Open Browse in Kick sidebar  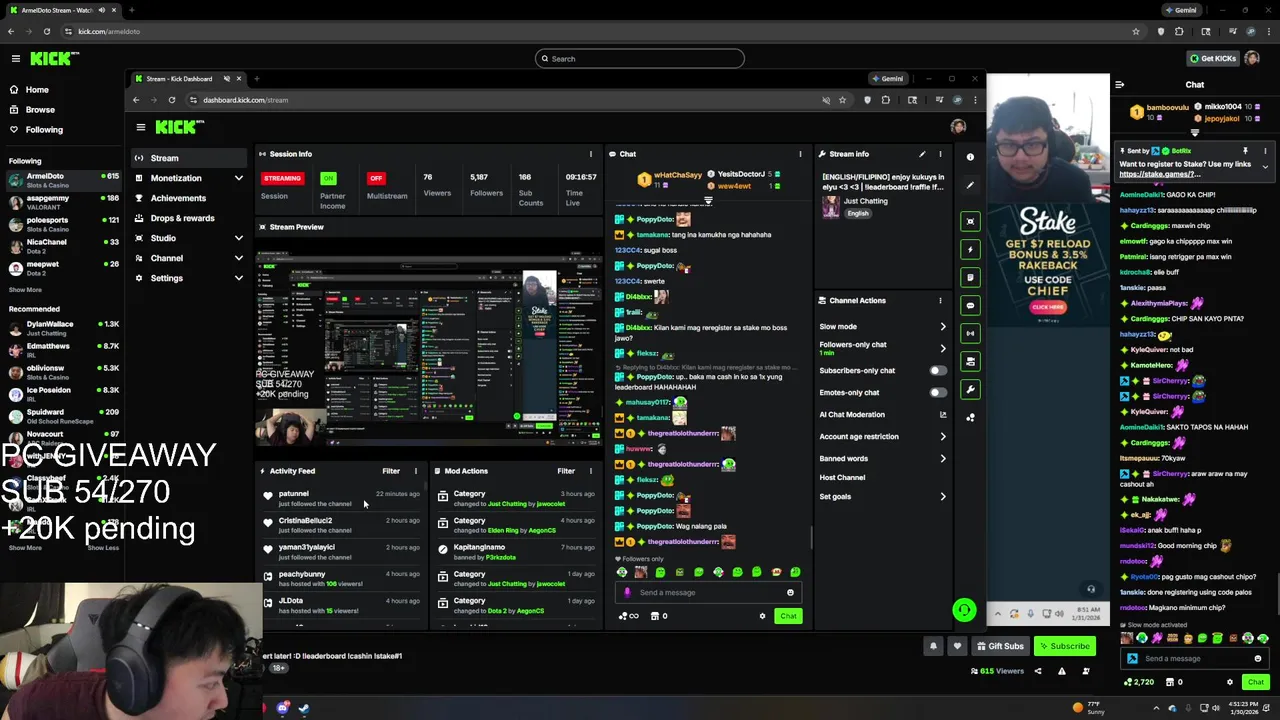(40, 110)
